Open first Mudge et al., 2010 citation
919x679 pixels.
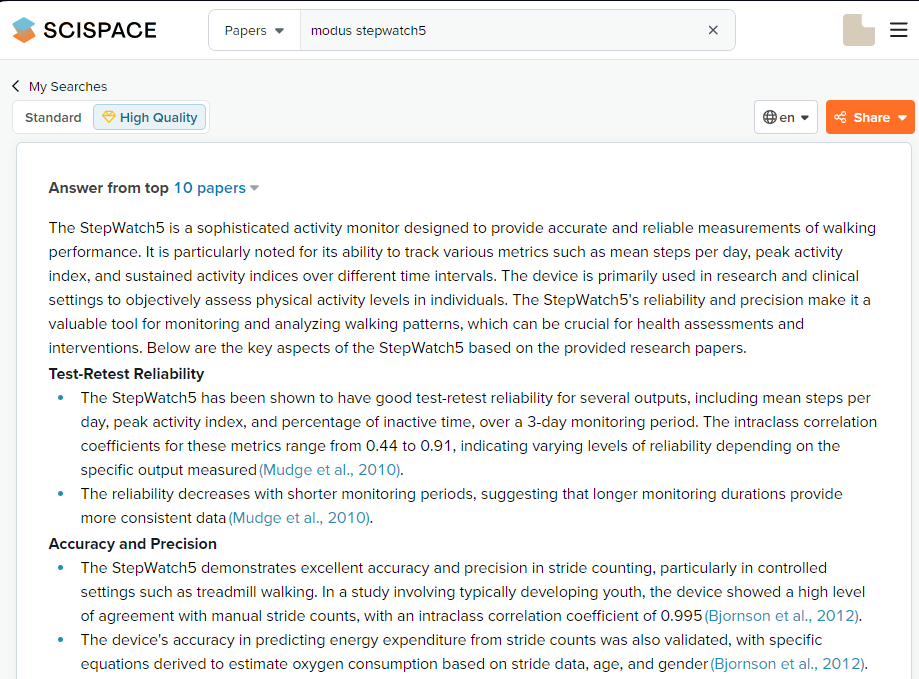point(331,470)
